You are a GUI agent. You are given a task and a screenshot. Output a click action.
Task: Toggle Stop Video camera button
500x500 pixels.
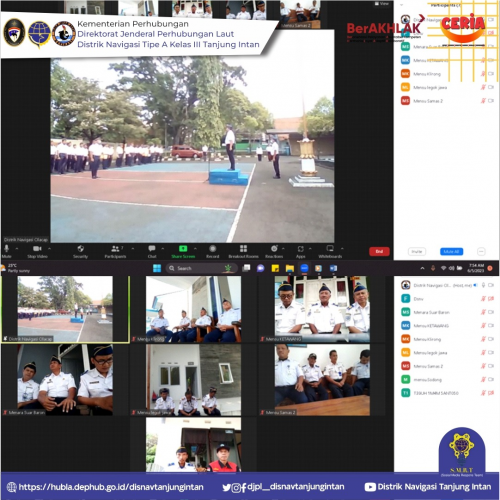tap(37, 249)
